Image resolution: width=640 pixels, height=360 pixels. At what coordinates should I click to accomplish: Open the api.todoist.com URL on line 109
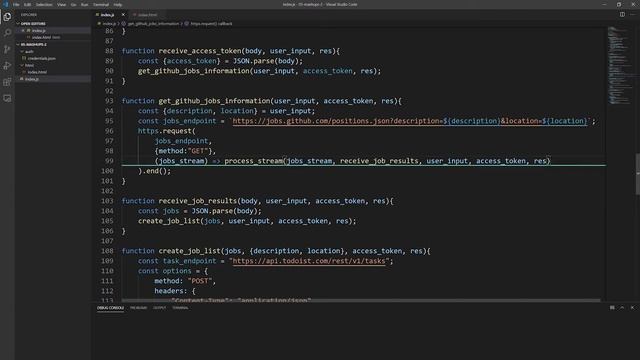[309, 261]
